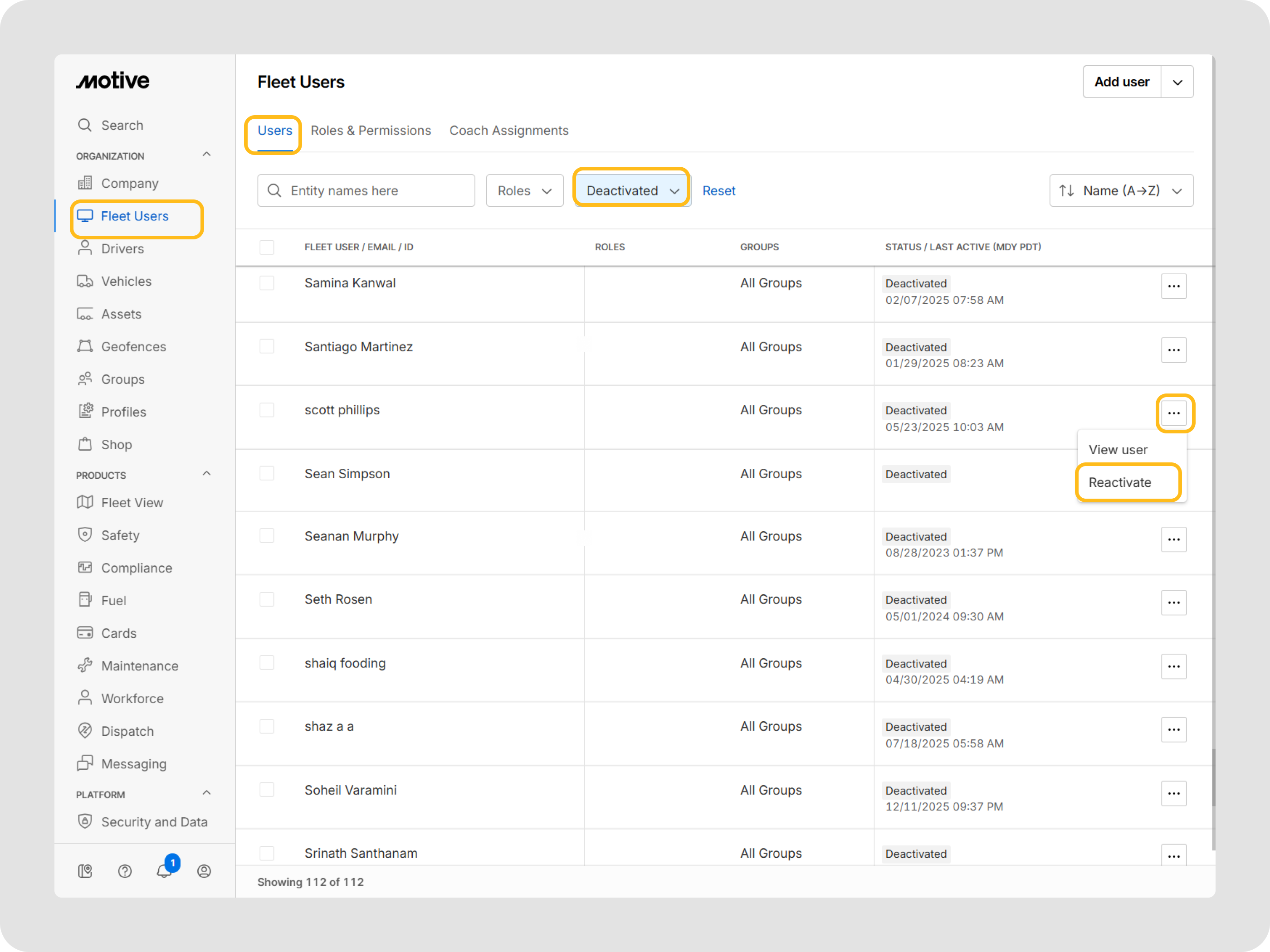Viewport: 1270px width, 952px height.
Task: Go to Geofences in sidebar
Action: pos(133,347)
